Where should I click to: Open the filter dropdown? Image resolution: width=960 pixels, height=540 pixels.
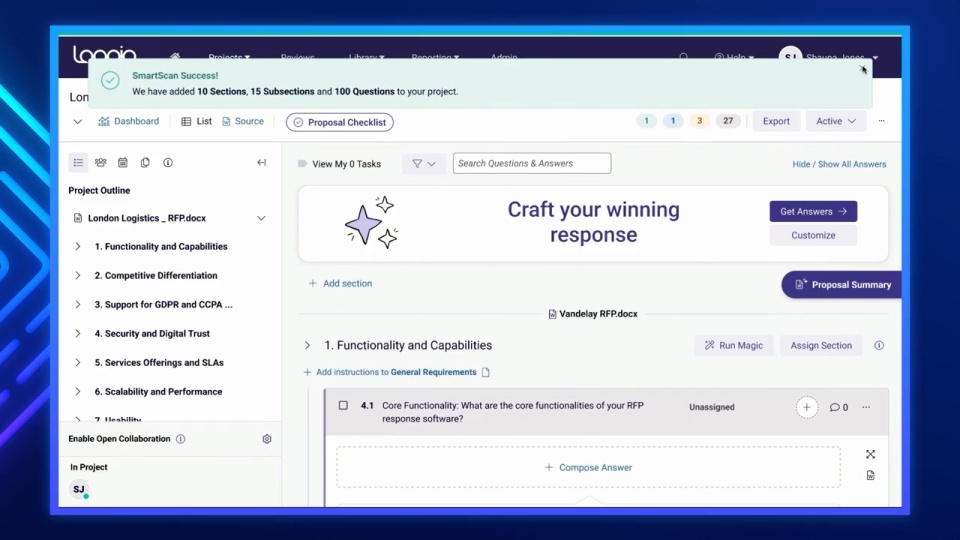coord(424,163)
